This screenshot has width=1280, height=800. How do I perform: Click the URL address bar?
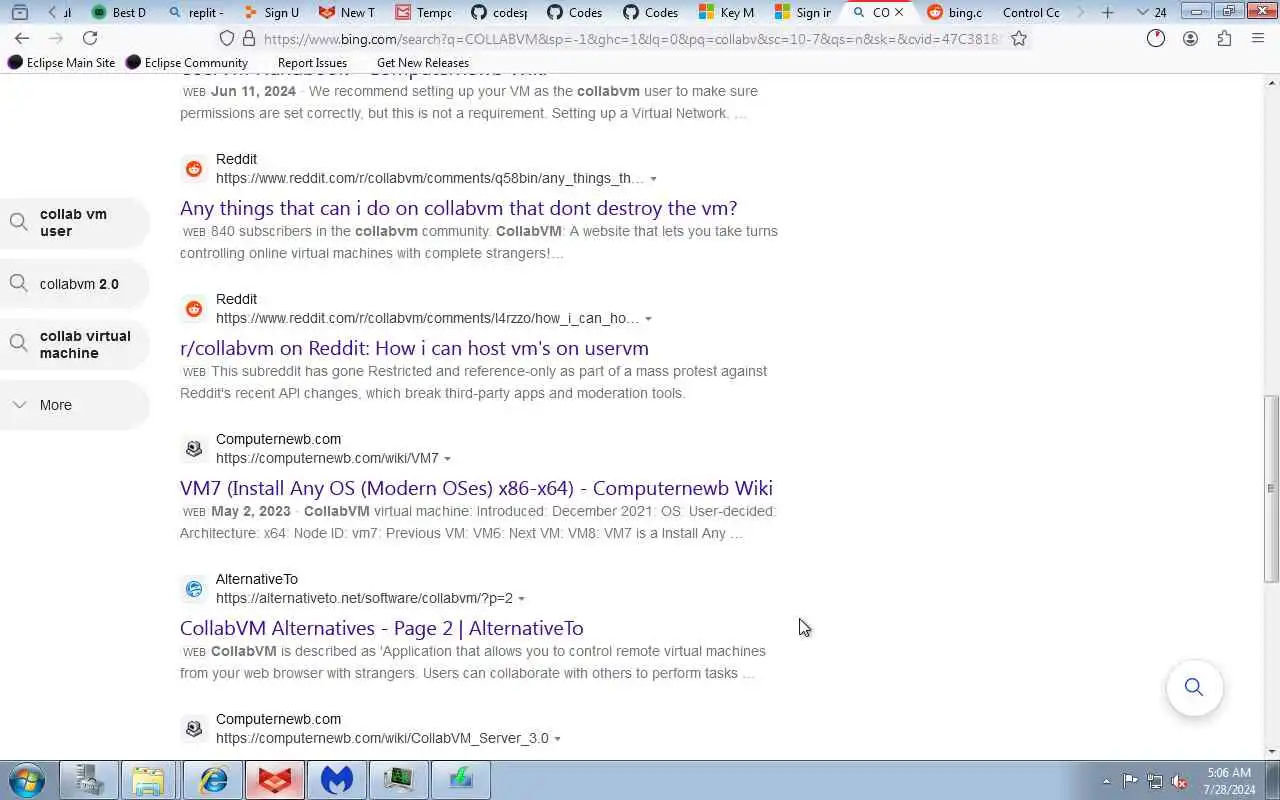[630, 38]
